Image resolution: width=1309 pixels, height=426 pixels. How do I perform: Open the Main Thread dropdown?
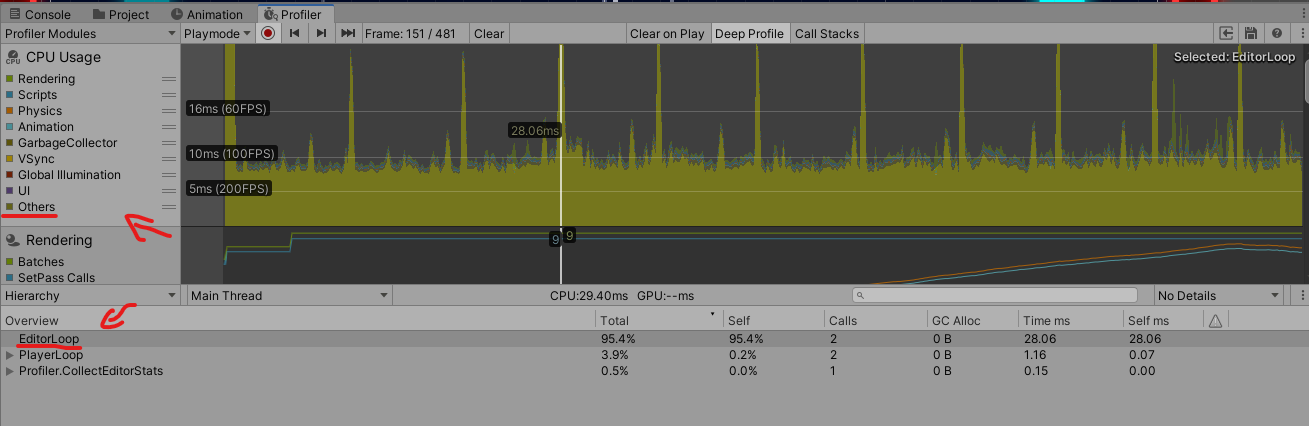[x=289, y=296]
